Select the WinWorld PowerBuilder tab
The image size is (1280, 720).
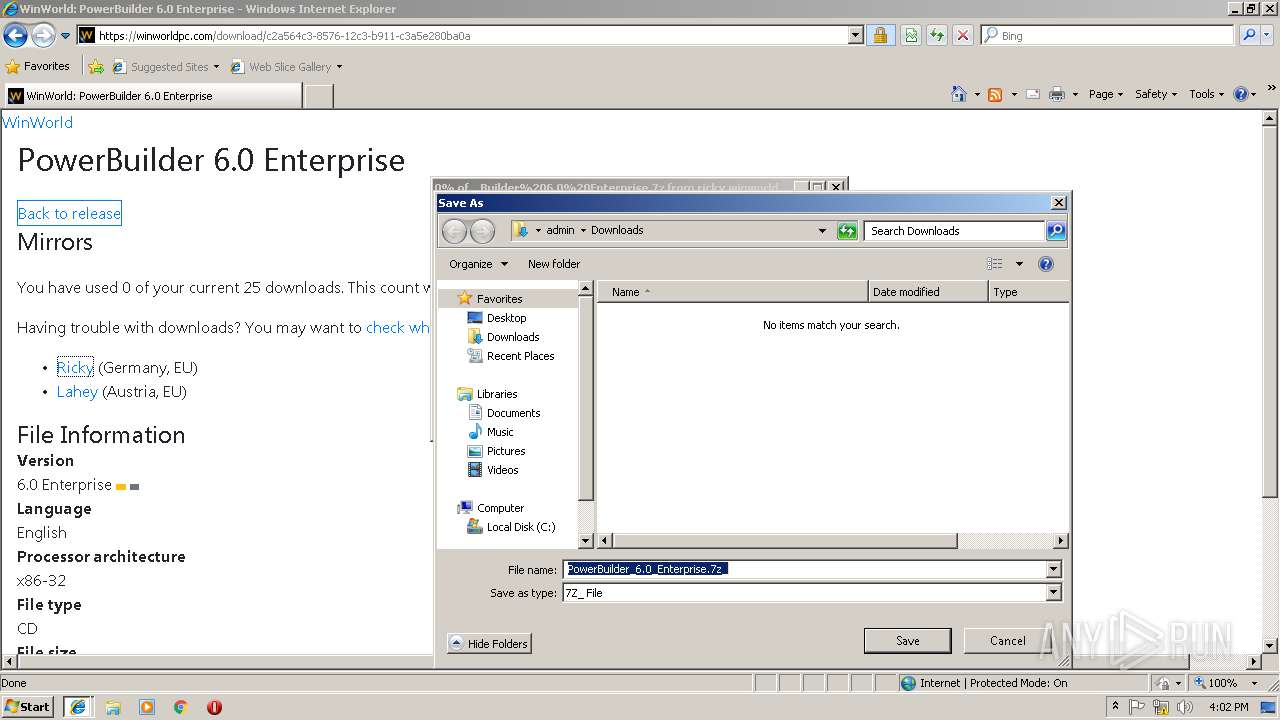(153, 96)
